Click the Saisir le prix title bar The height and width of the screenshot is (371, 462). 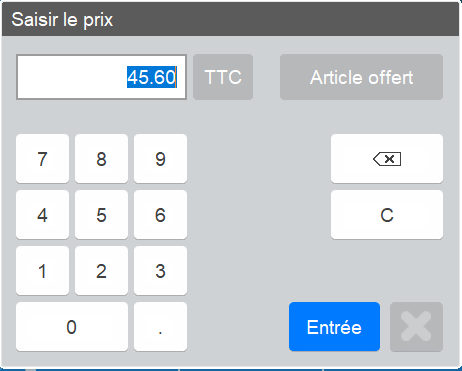230,19
